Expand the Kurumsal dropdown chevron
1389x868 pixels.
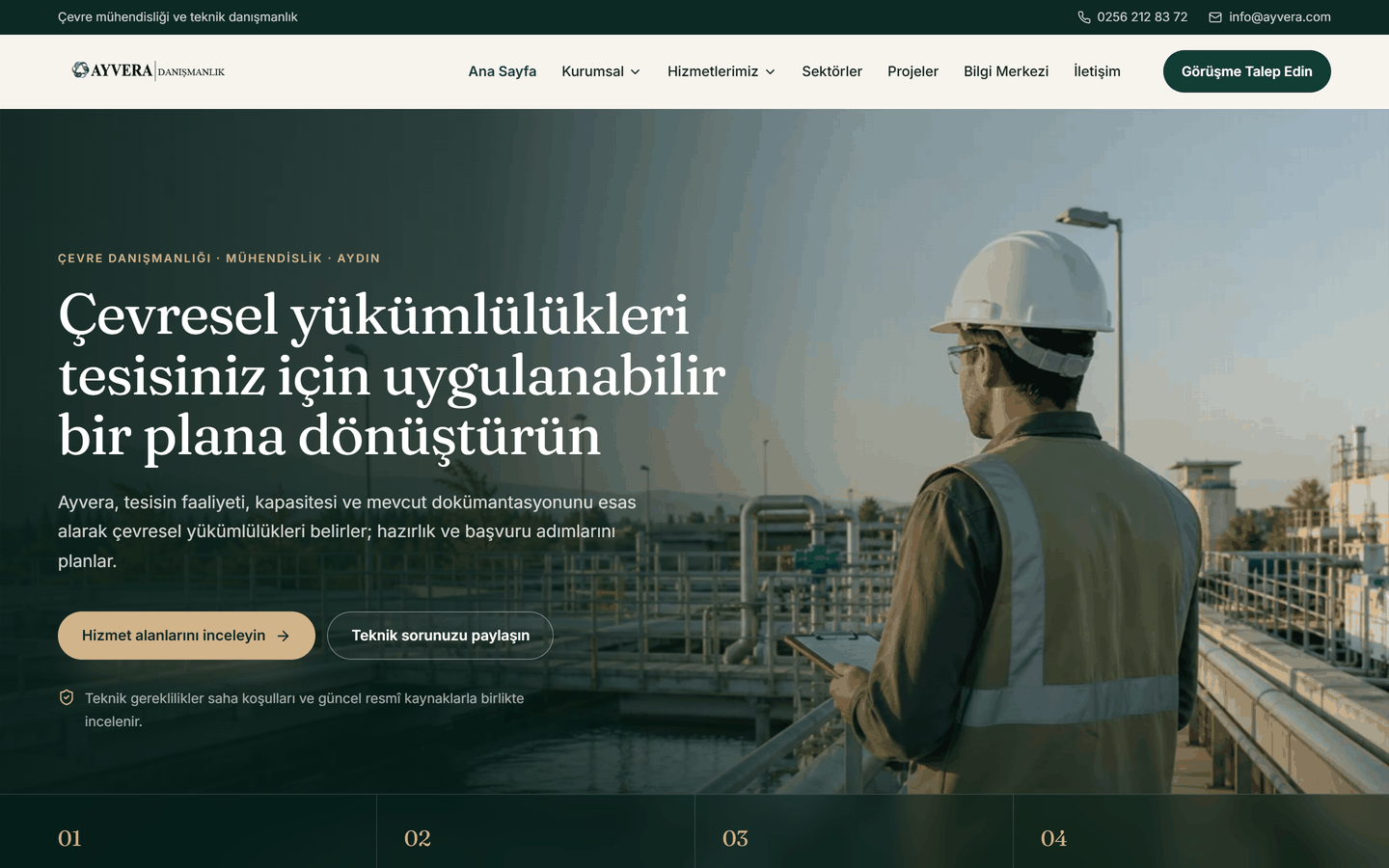(635, 71)
